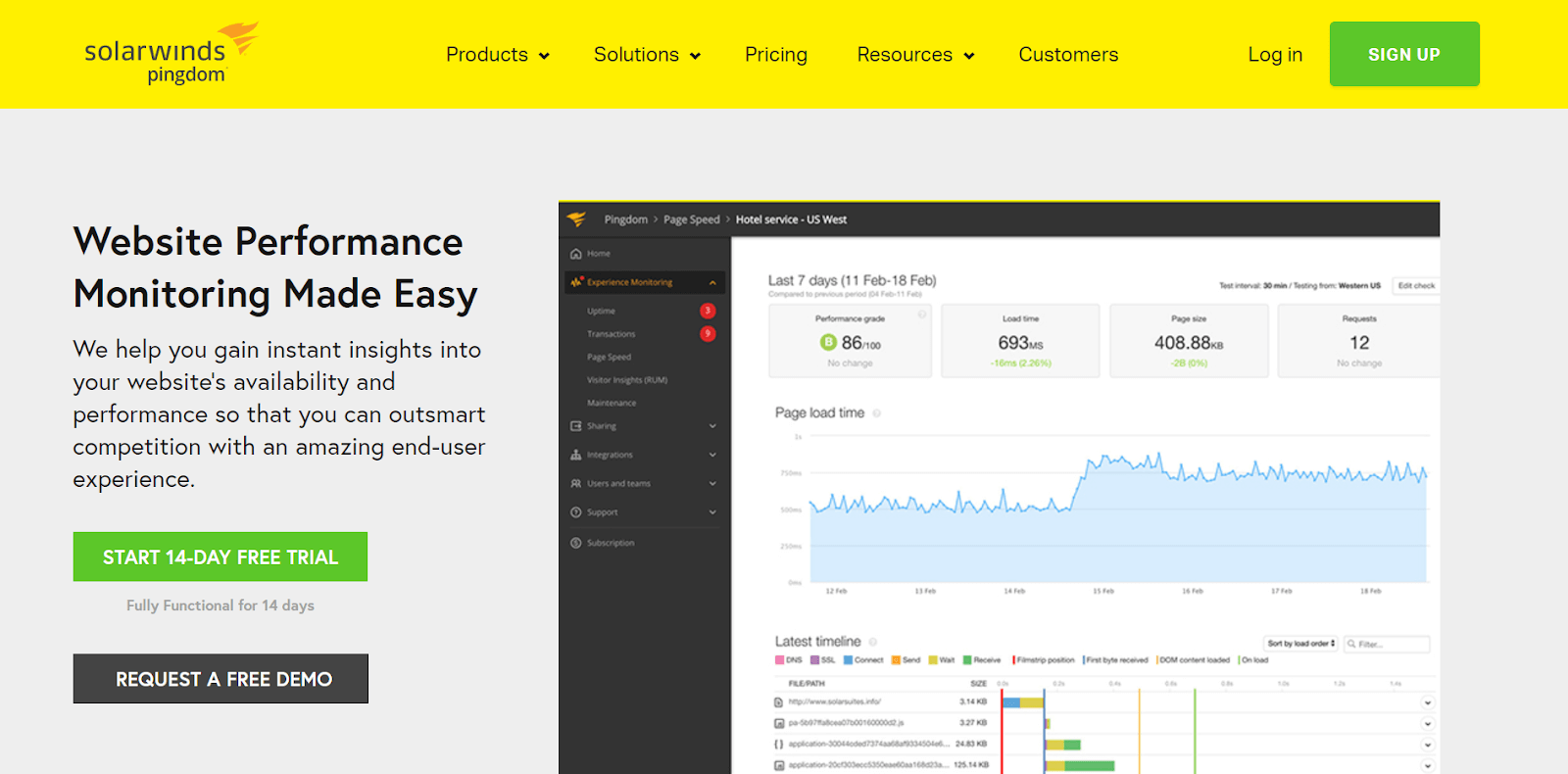This screenshot has height=774, width=1568.
Task: Click the help icon in Performance grade card
Action: tap(922, 314)
